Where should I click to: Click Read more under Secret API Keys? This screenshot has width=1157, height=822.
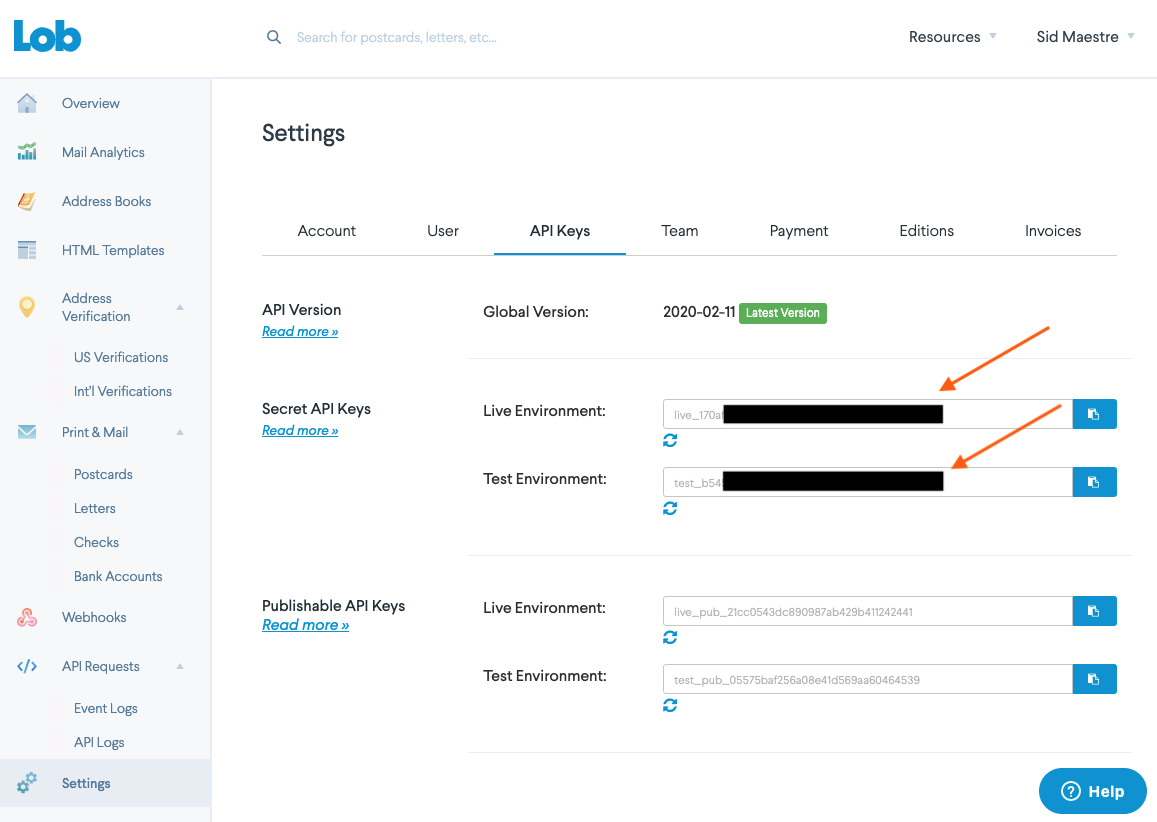pyautogui.click(x=300, y=430)
